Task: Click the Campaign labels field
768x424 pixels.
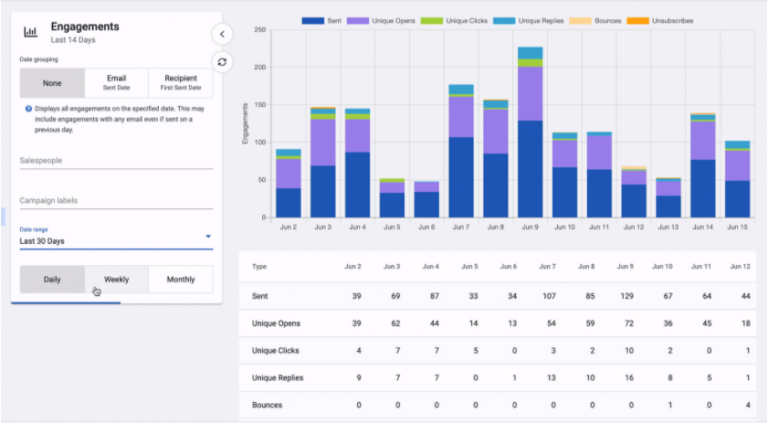Action: [x=116, y=200]
